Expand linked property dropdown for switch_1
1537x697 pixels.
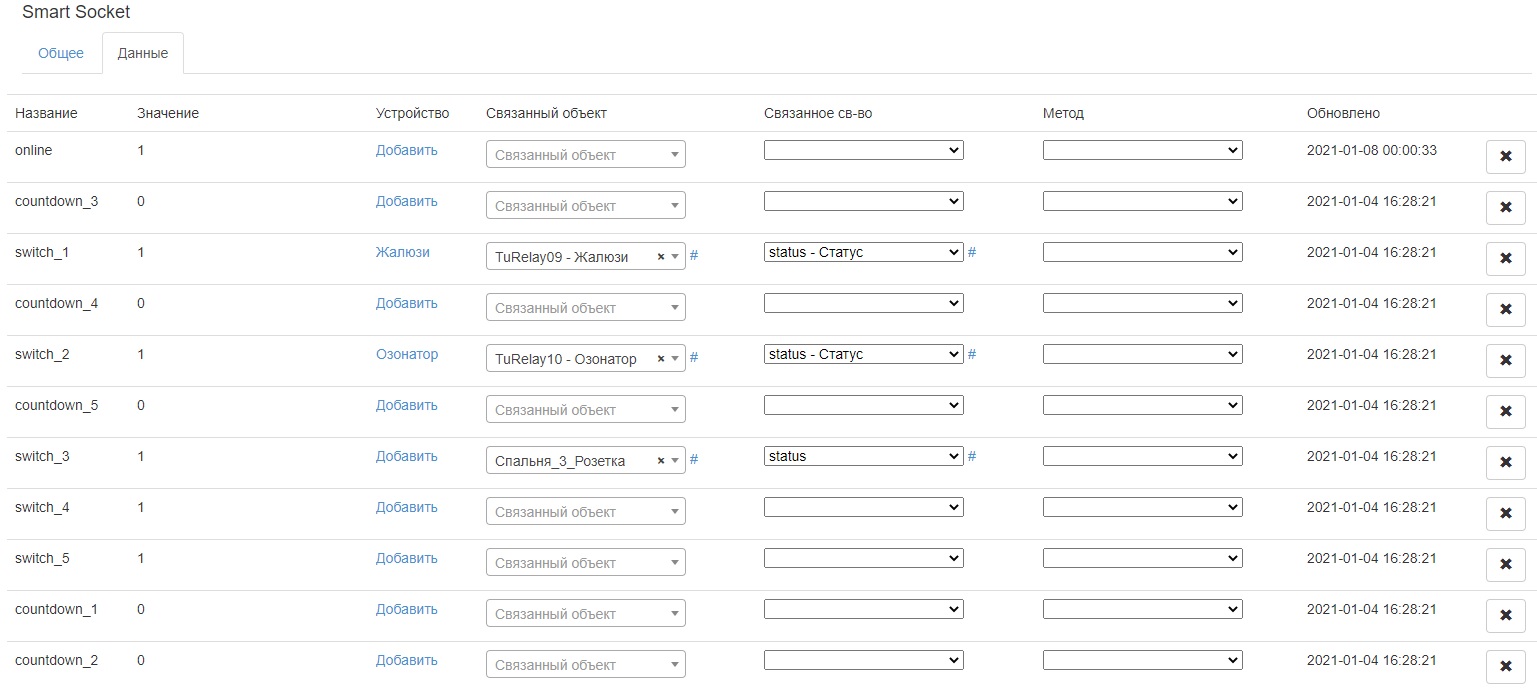(x=863, y=252)
